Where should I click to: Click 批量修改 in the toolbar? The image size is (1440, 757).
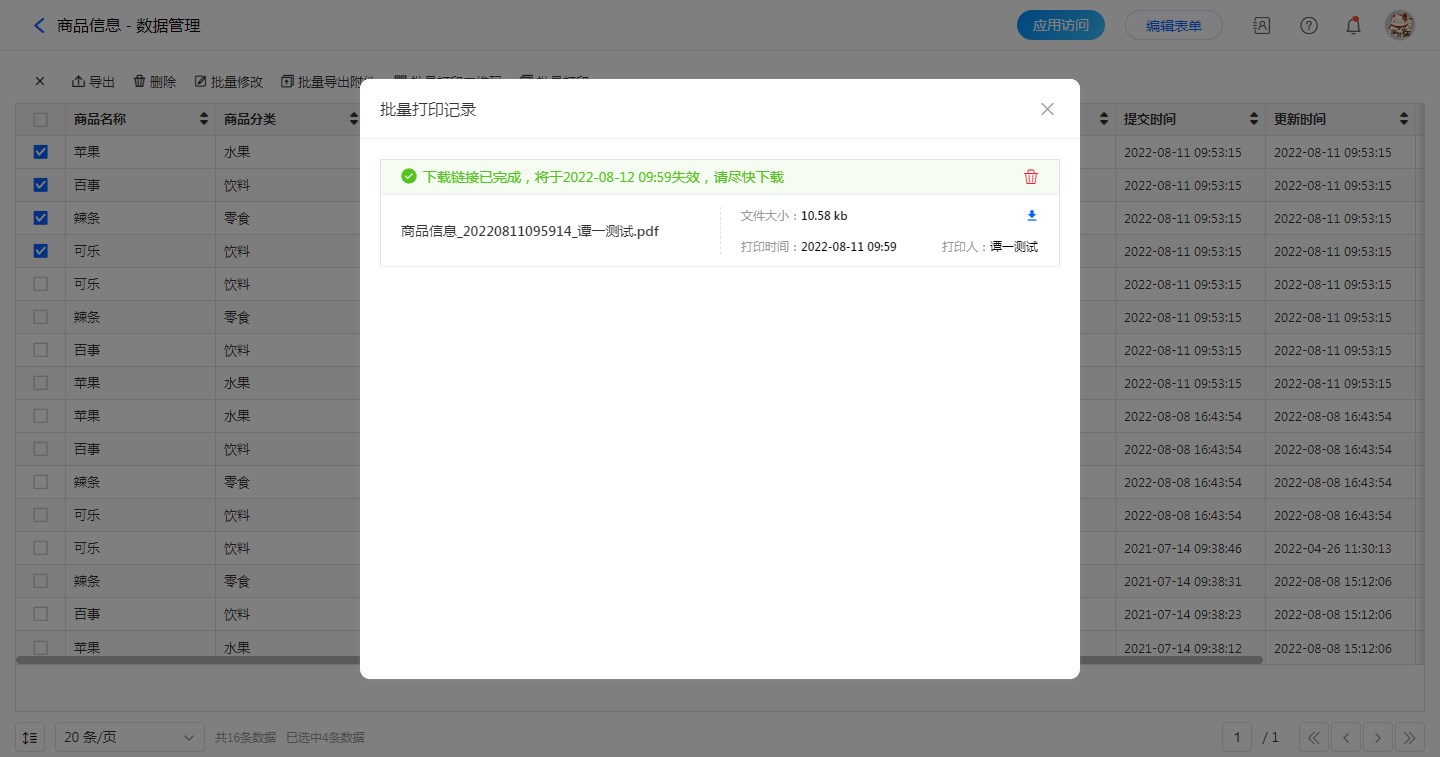(x=228, y=82)
